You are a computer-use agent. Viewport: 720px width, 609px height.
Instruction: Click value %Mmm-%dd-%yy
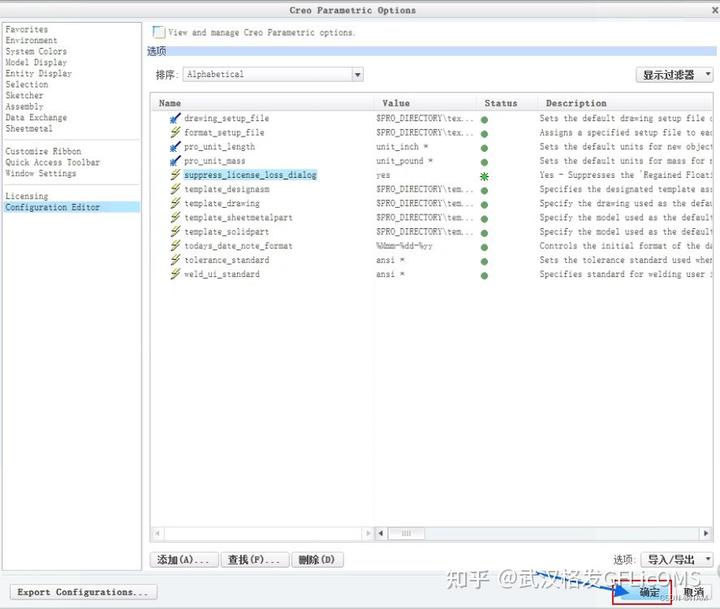tap(404, 246)
